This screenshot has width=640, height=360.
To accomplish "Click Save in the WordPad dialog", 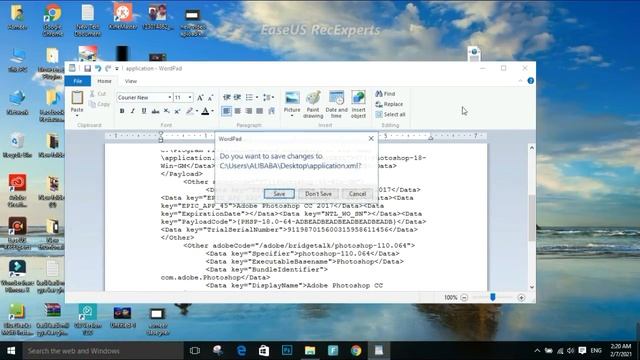I will 279,194.
